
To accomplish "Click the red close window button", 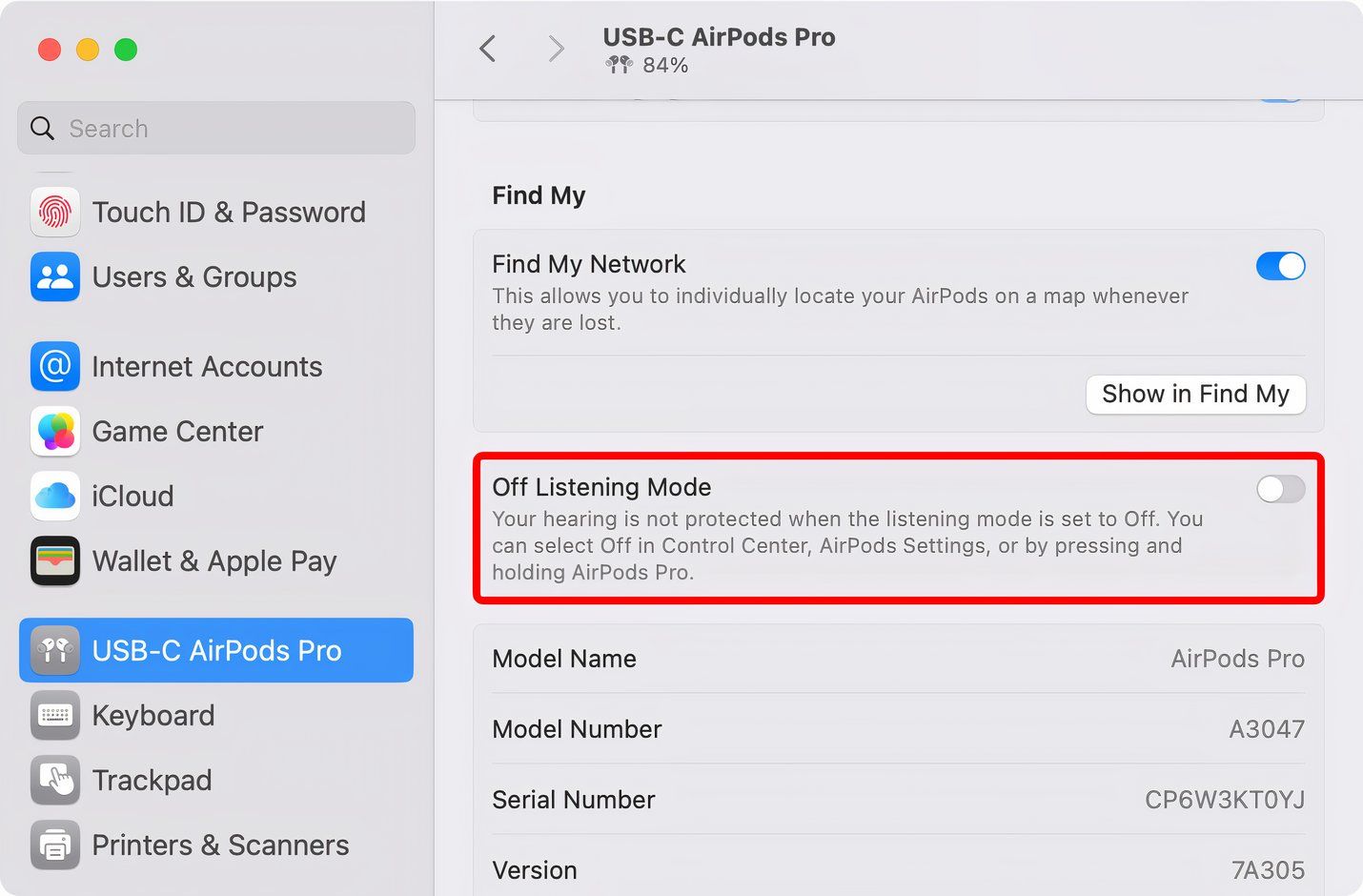I will tap(50, 49).
